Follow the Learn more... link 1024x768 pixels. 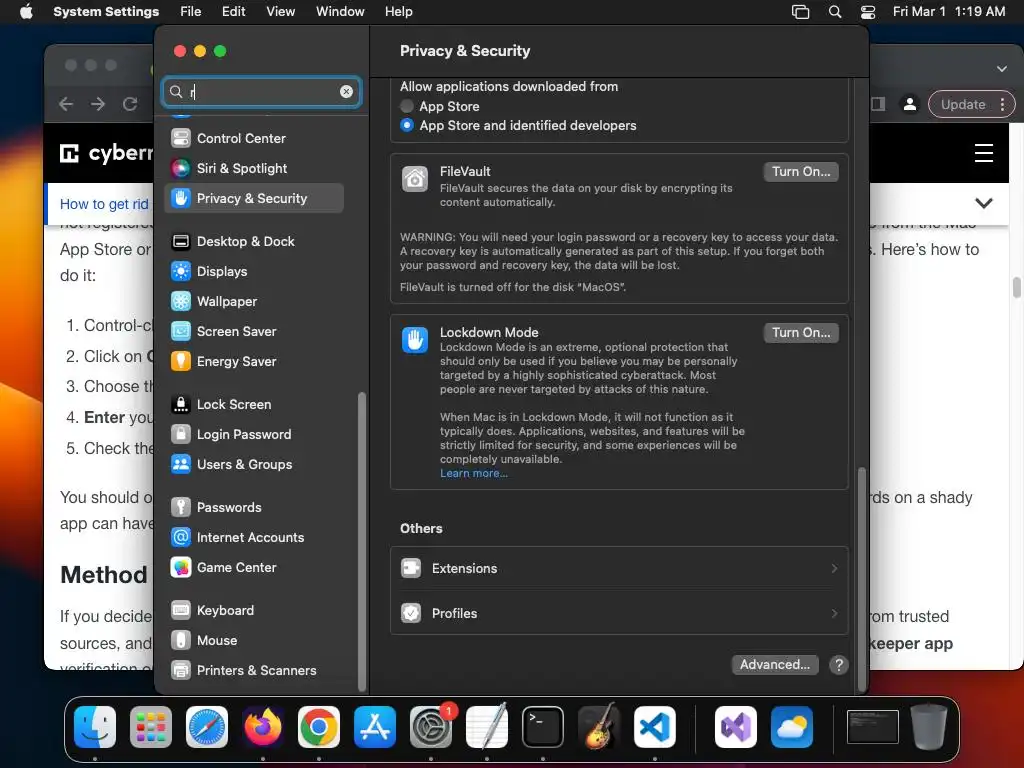pyautogui.click(x=473, y=473)
